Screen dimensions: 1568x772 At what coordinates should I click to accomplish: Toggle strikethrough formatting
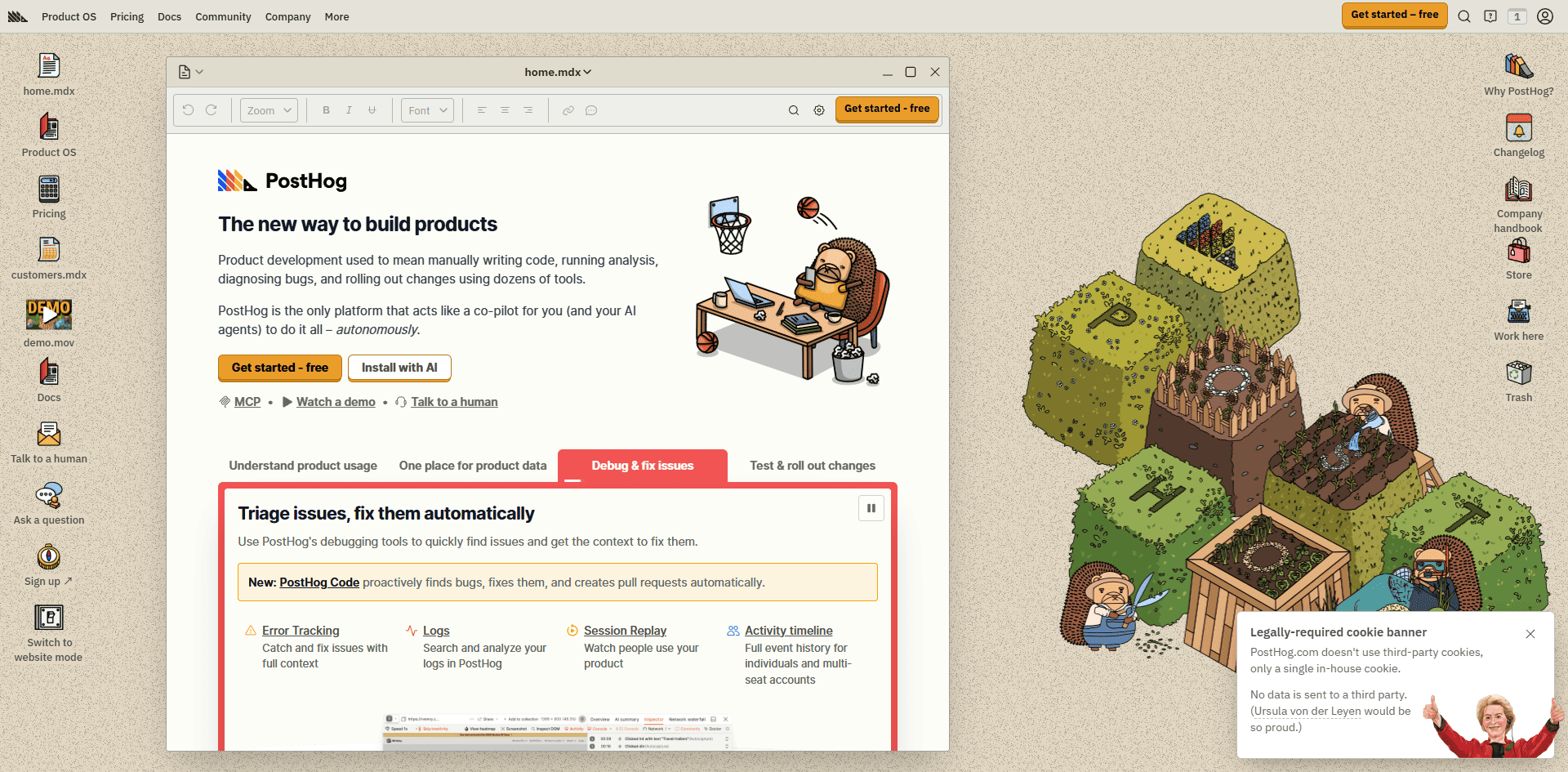tap(372, 110)
